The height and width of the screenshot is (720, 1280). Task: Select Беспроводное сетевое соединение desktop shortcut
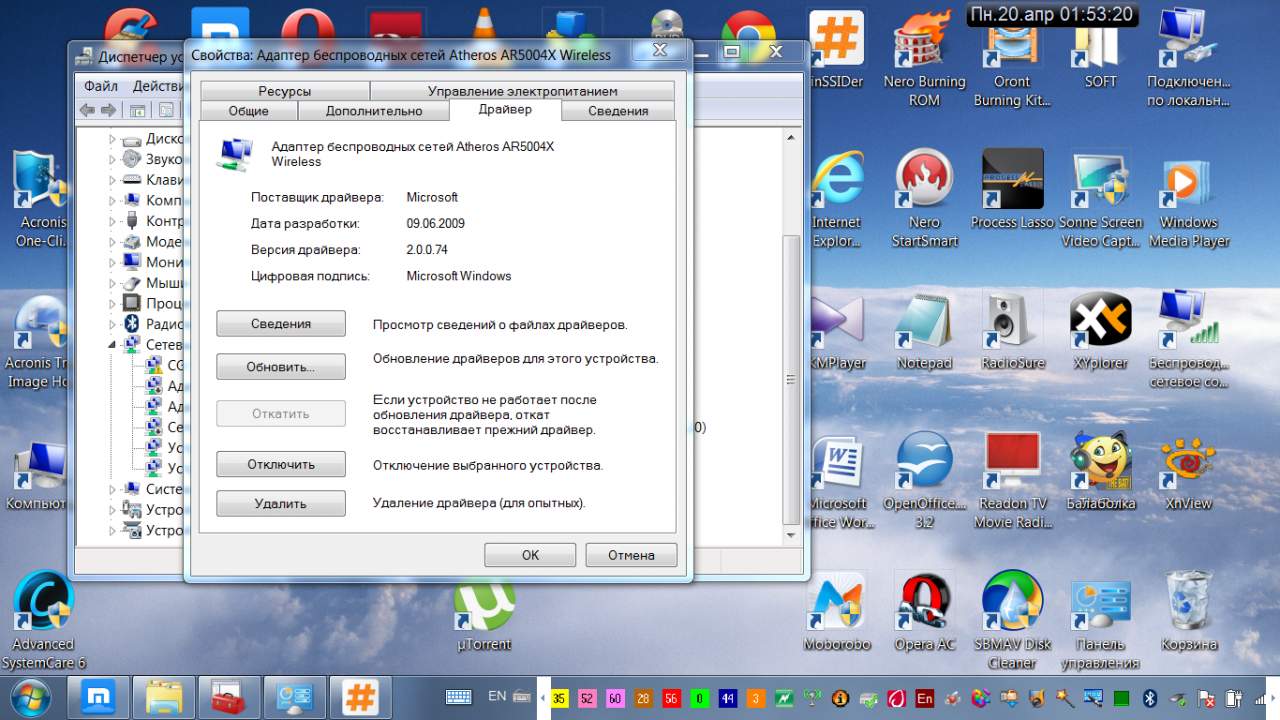tap(1189, 340)
